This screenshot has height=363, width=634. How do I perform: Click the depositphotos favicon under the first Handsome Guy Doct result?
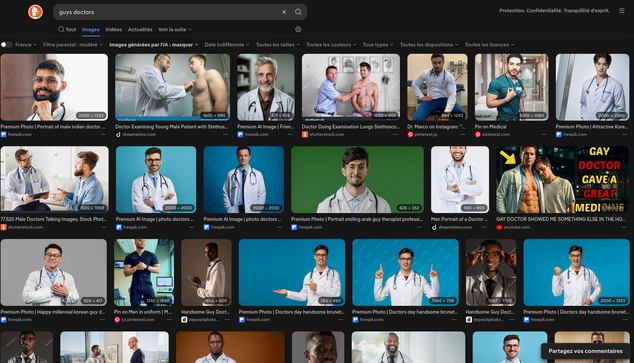click(184, 319)
